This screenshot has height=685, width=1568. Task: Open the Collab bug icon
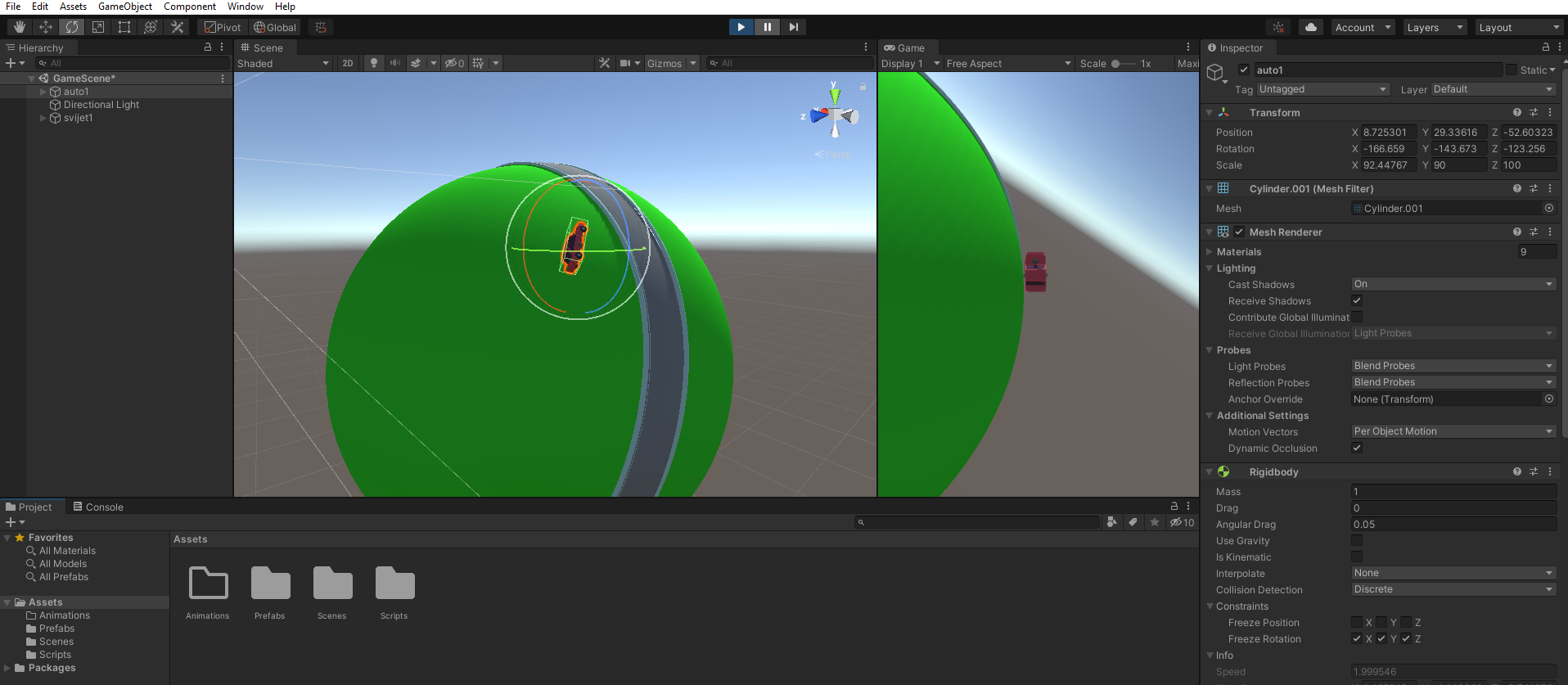pyautogui.click(x=1278, y=27)
